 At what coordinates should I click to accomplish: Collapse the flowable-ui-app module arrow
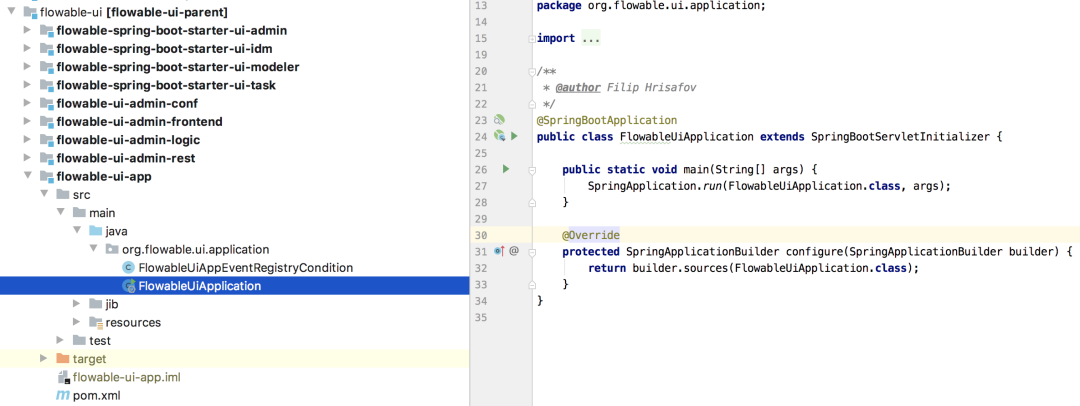coord(27,176)
